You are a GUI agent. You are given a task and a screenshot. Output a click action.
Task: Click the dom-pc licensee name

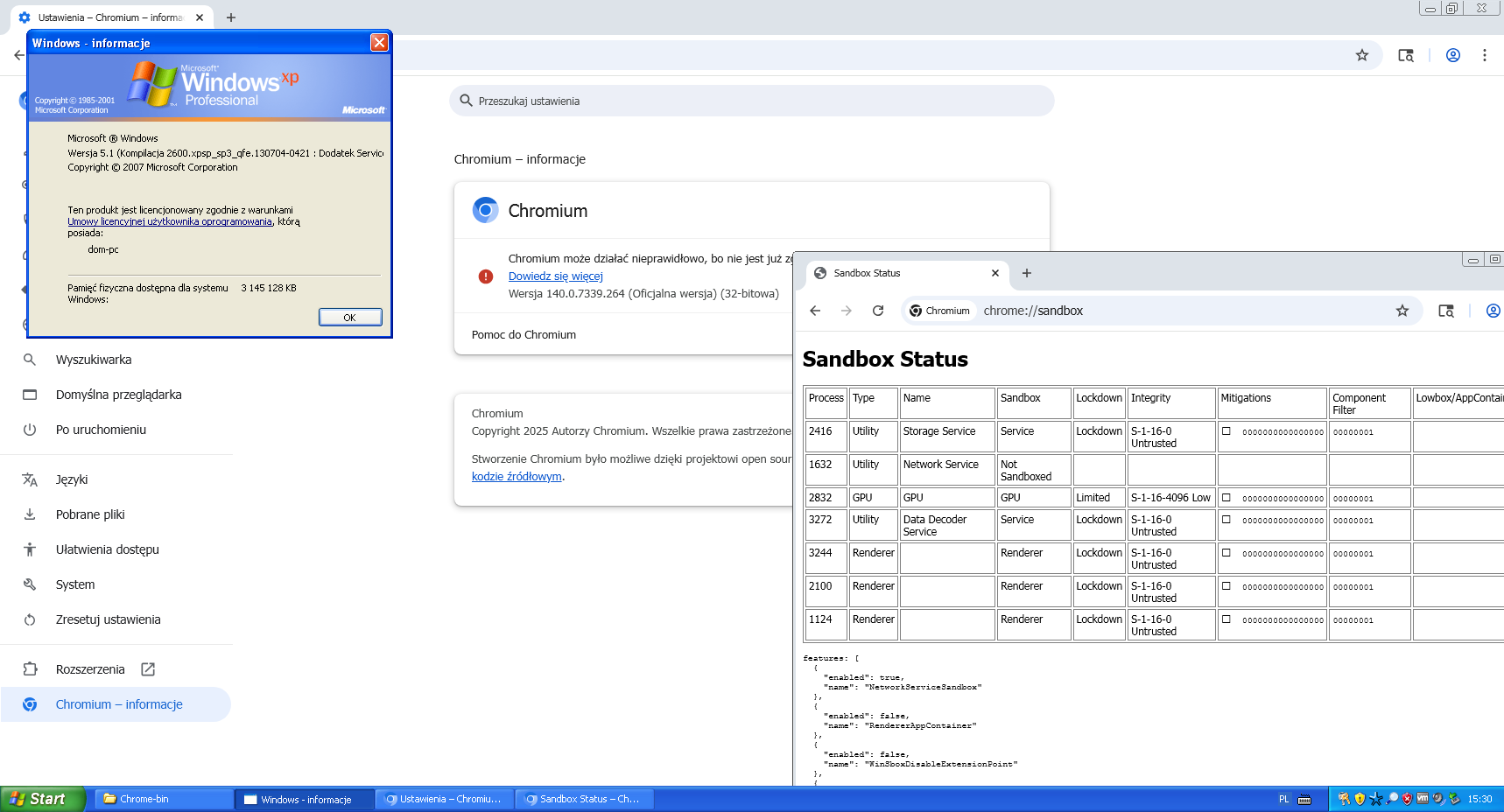click(103, 250)
